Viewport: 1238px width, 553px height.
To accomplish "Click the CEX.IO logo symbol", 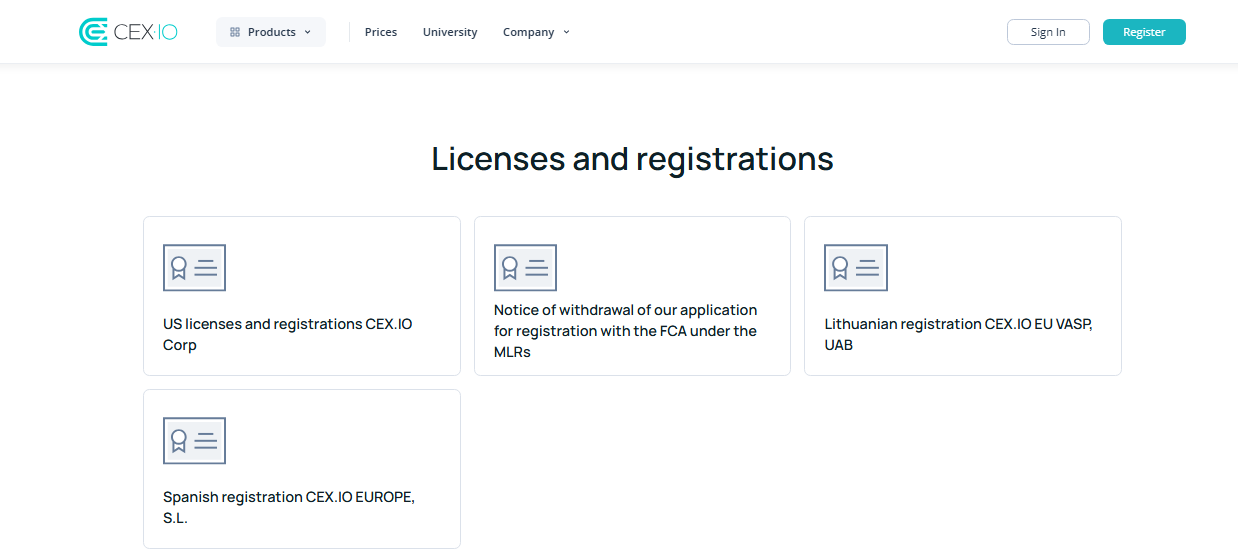I will (x=93, y=32).
